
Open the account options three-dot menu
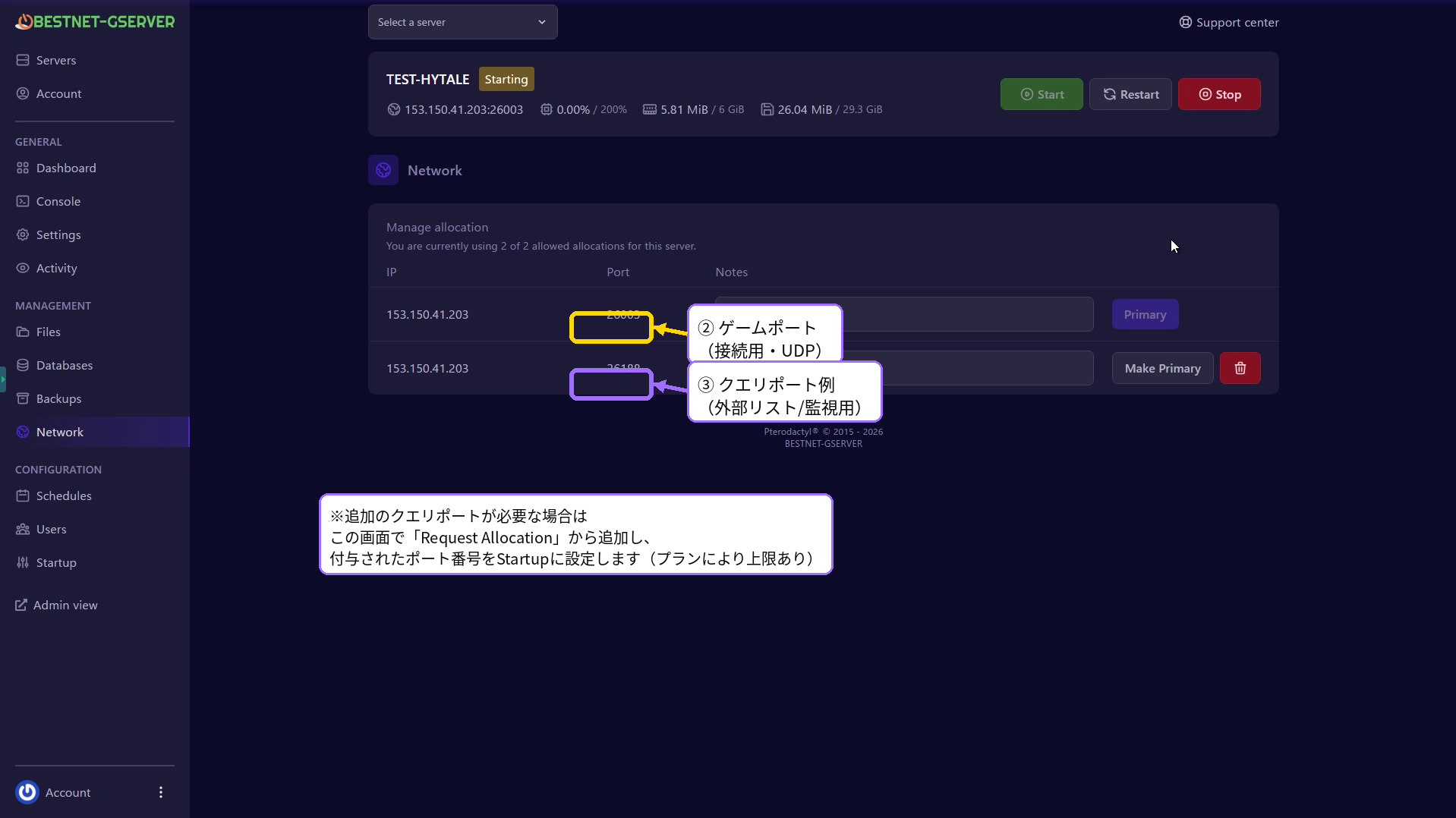[x=161, y=792]
